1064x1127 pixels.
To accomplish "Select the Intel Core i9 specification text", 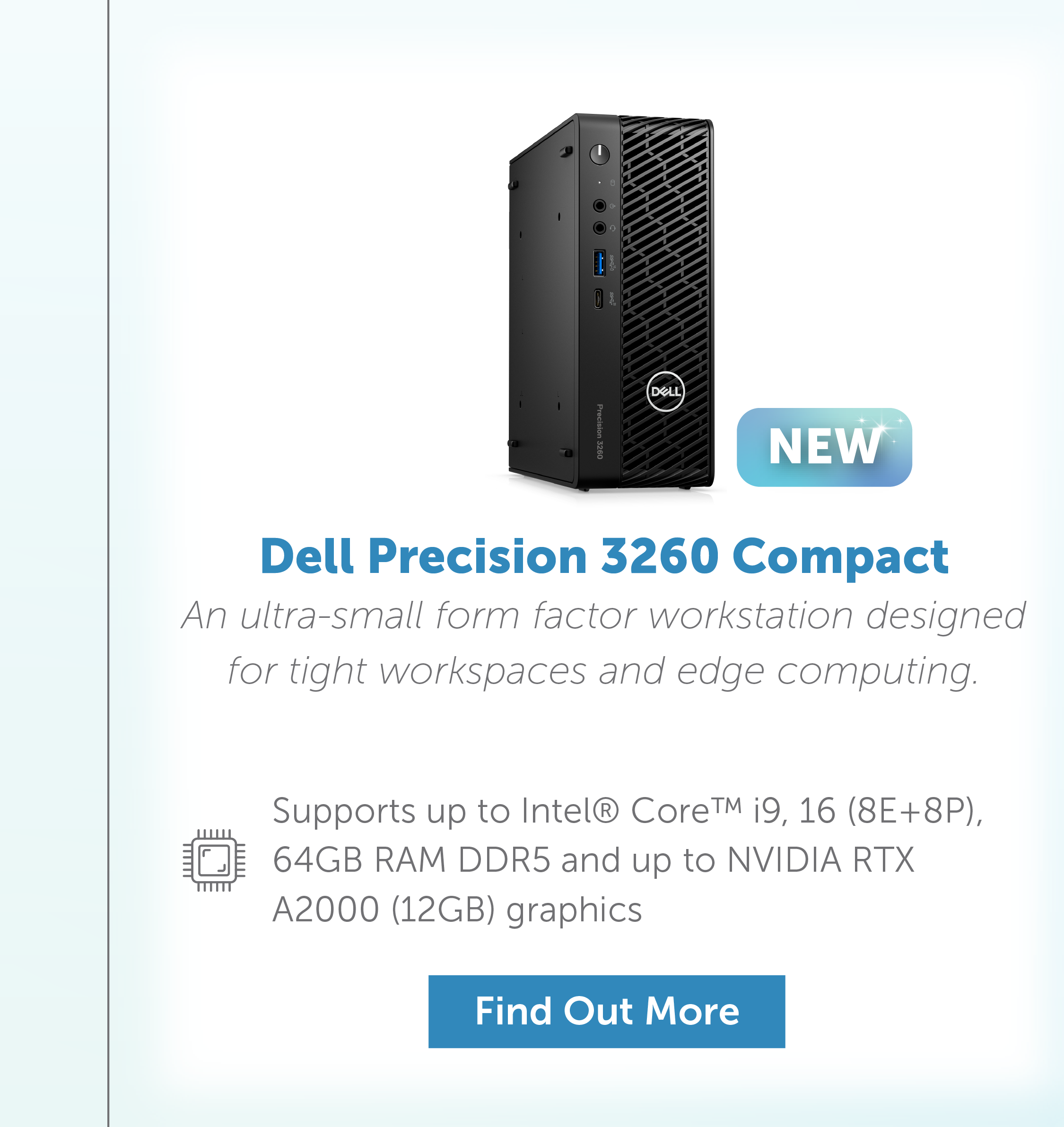I will pos(627,811).
